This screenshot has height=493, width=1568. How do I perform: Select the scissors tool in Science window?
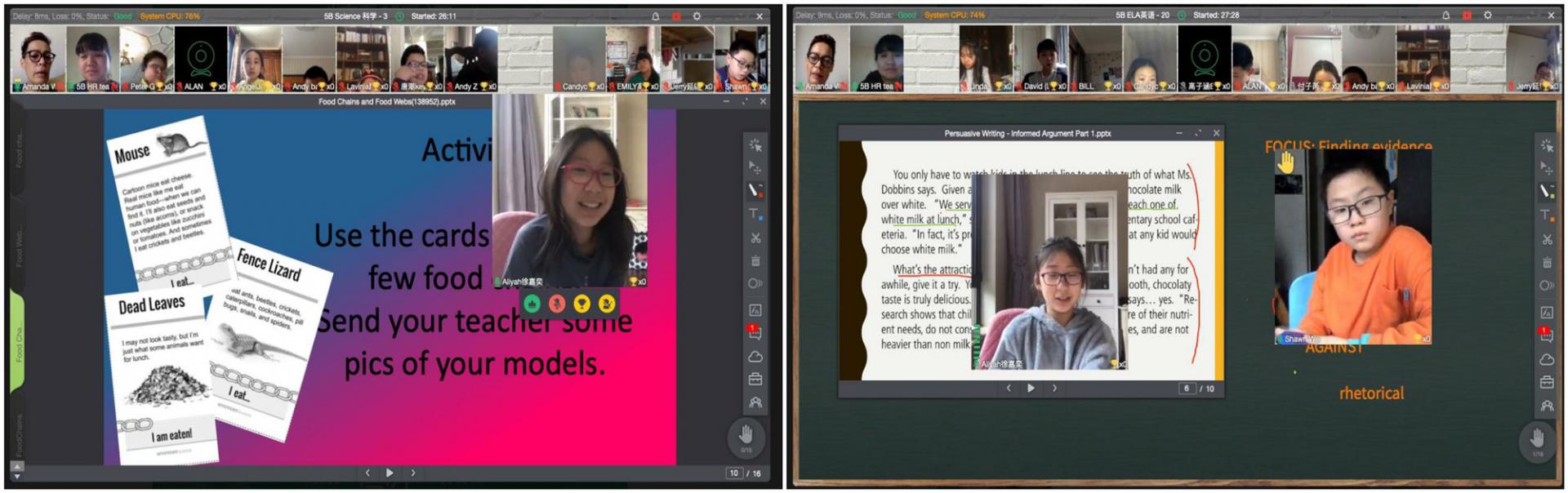pyautogui.click(x=755, y=238)
